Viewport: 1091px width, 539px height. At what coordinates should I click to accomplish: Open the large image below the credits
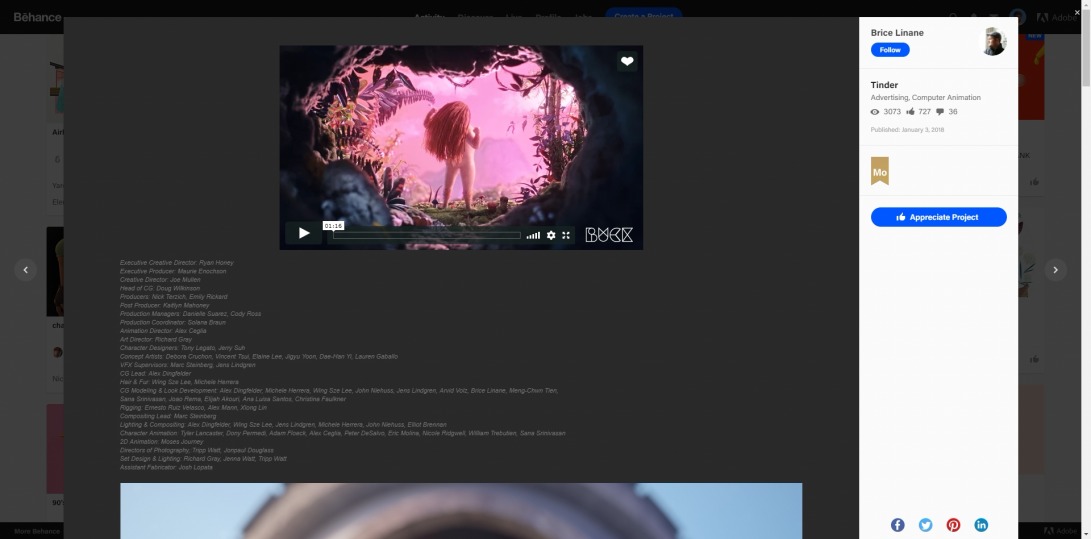461,510
